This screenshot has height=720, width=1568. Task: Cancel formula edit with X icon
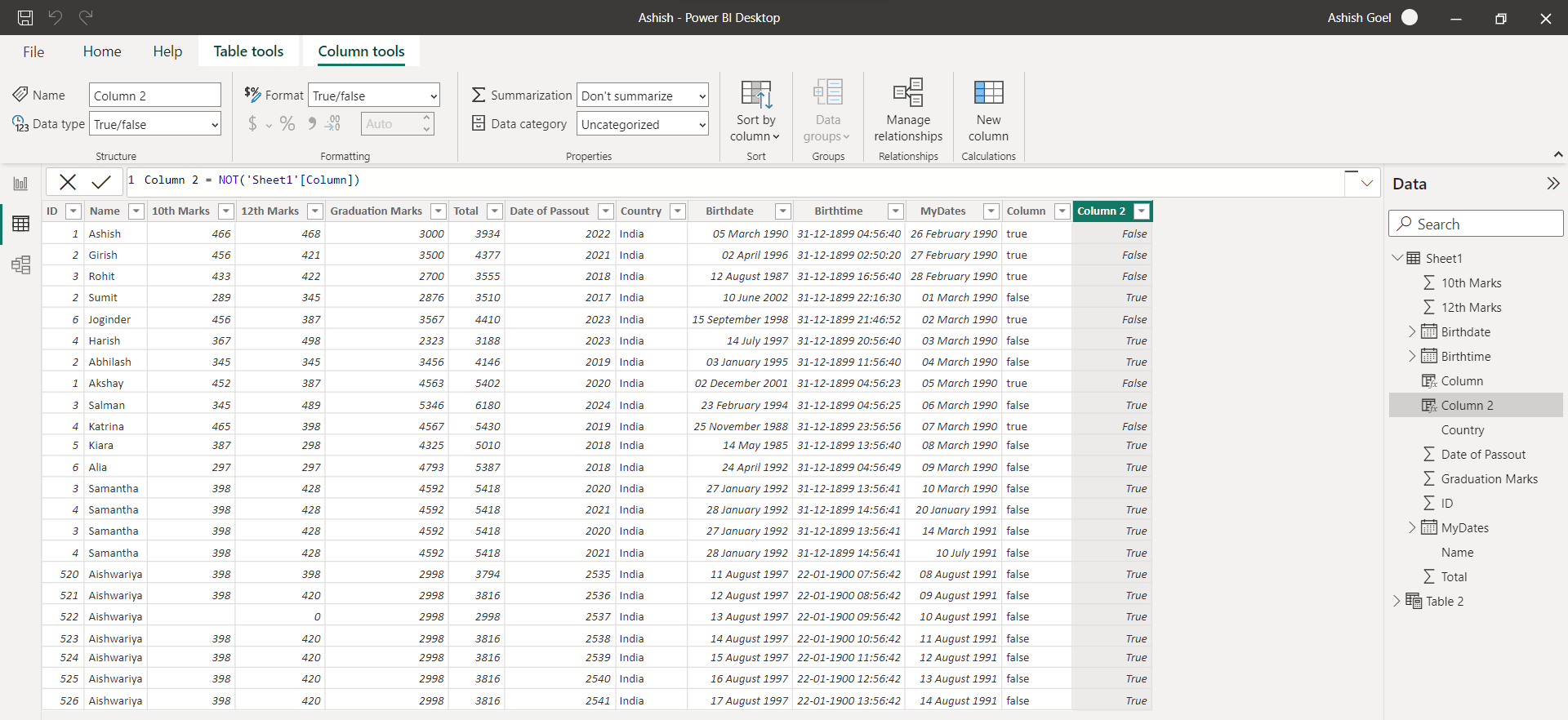click(68, 181)
